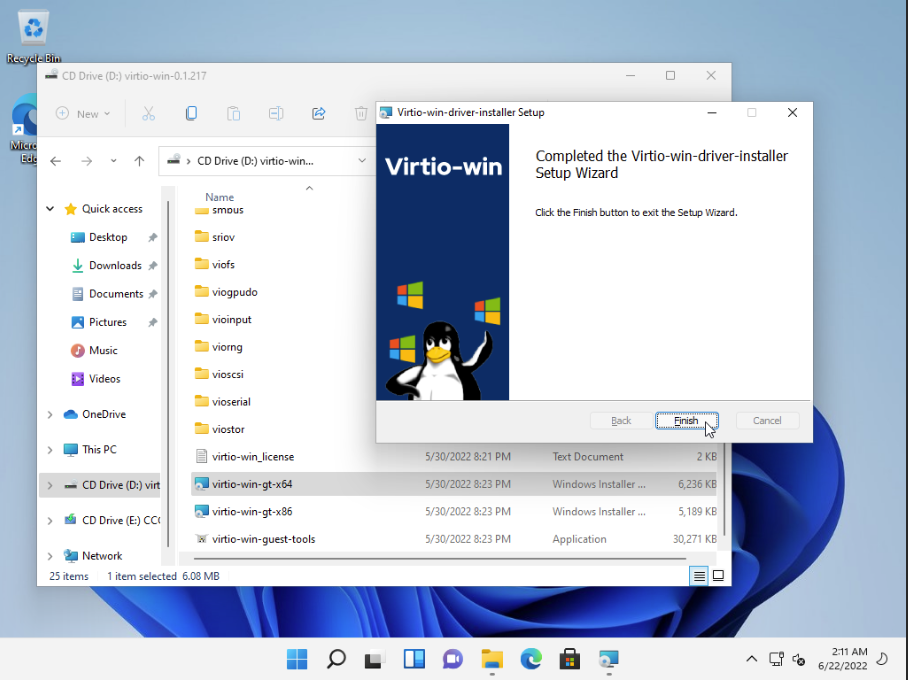The width and height of the screenshot is (908, 680).
Task: Go forward using Explorer forward arrow
Action: coord(86,161)
